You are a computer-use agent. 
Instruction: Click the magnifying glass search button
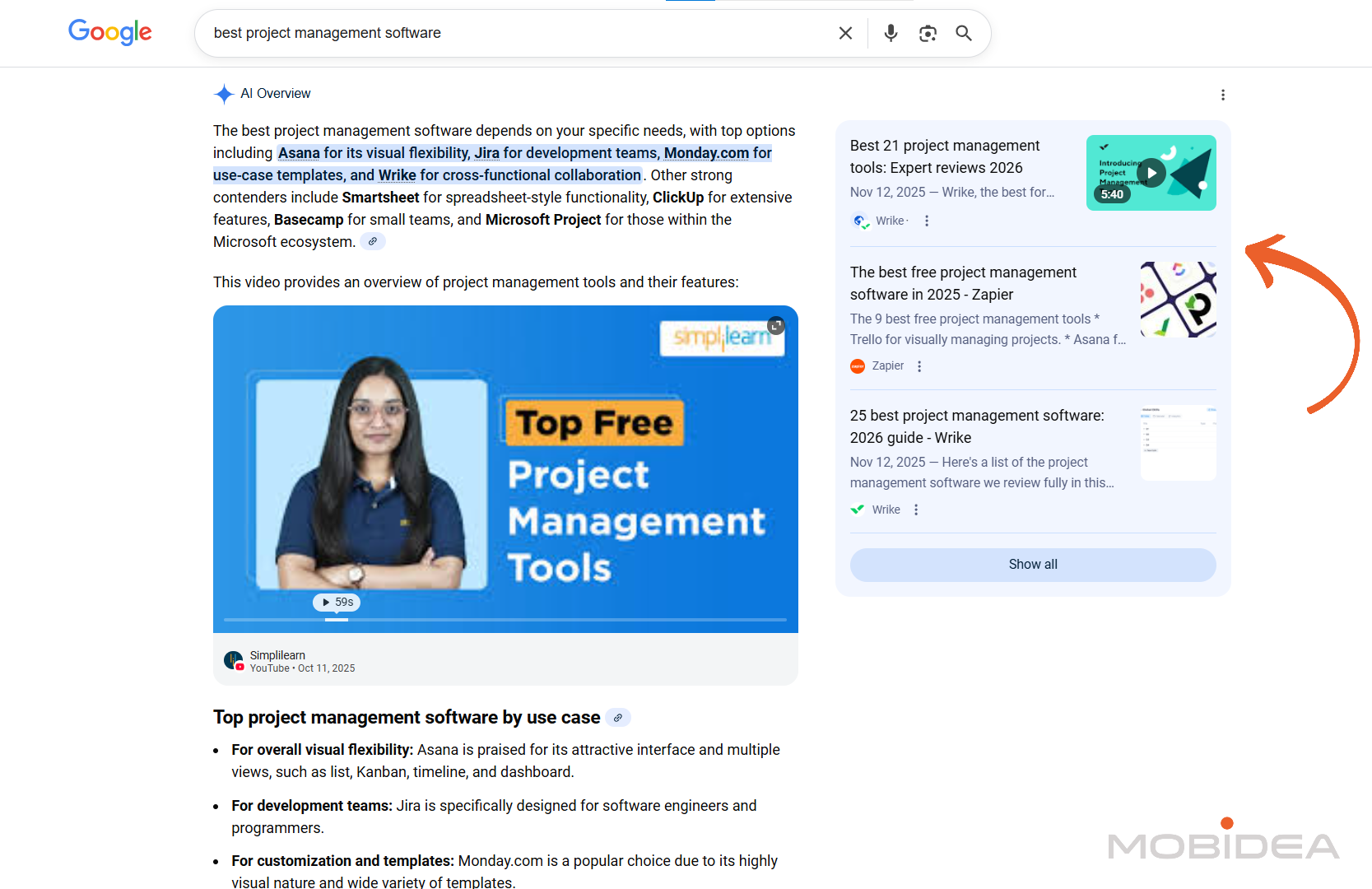(x=964, y=33)
